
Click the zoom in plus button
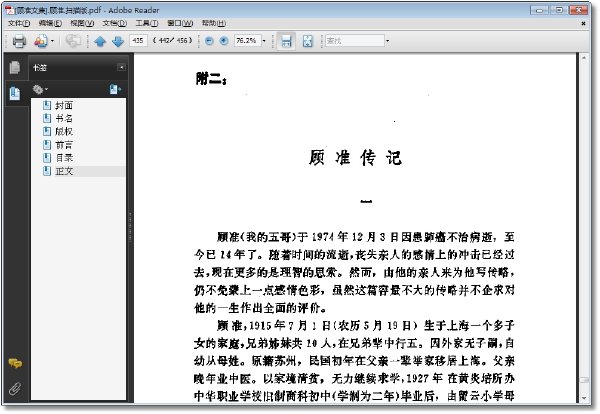(224, 41)
